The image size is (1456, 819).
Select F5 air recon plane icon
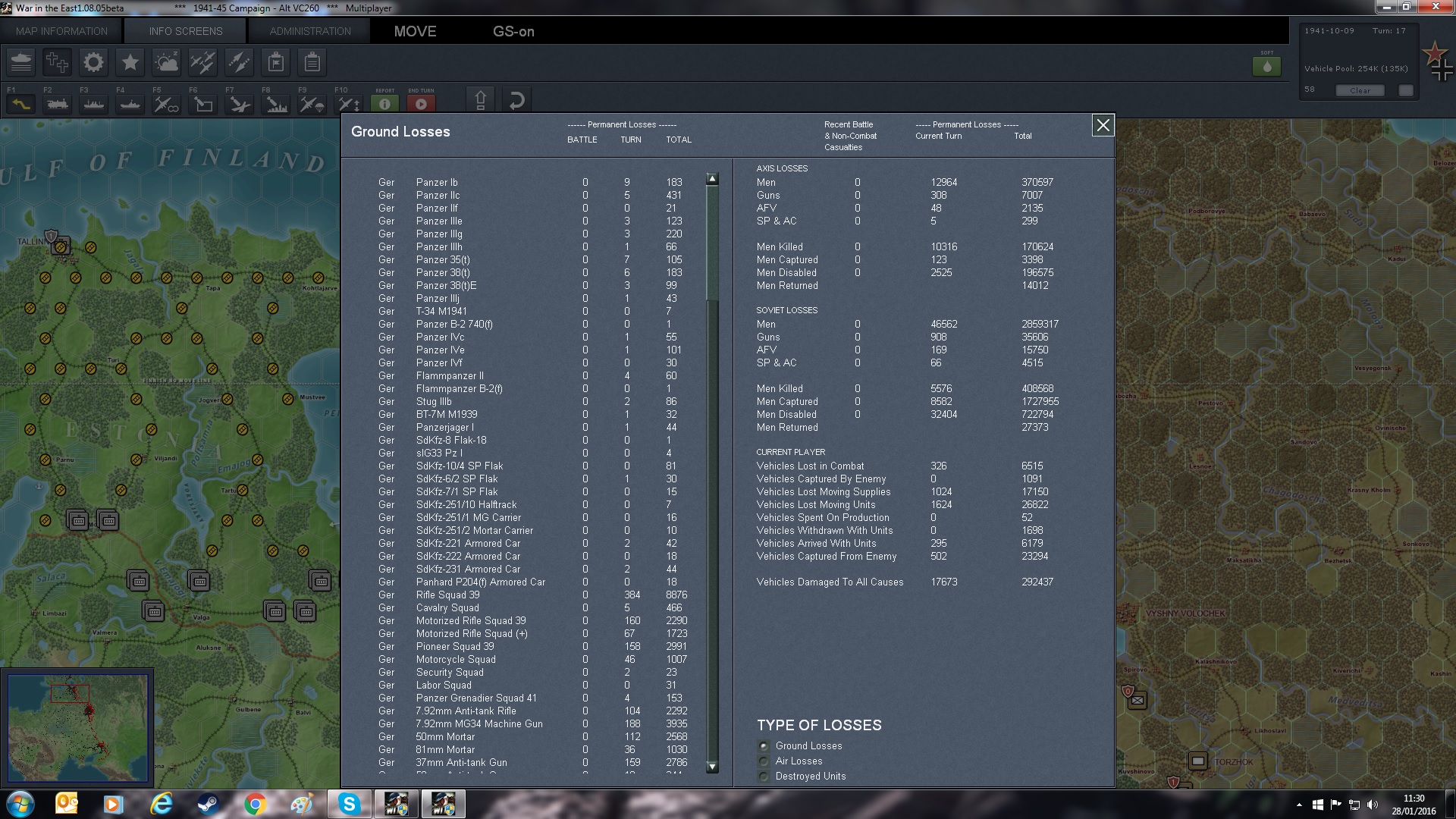click(166, 104)
